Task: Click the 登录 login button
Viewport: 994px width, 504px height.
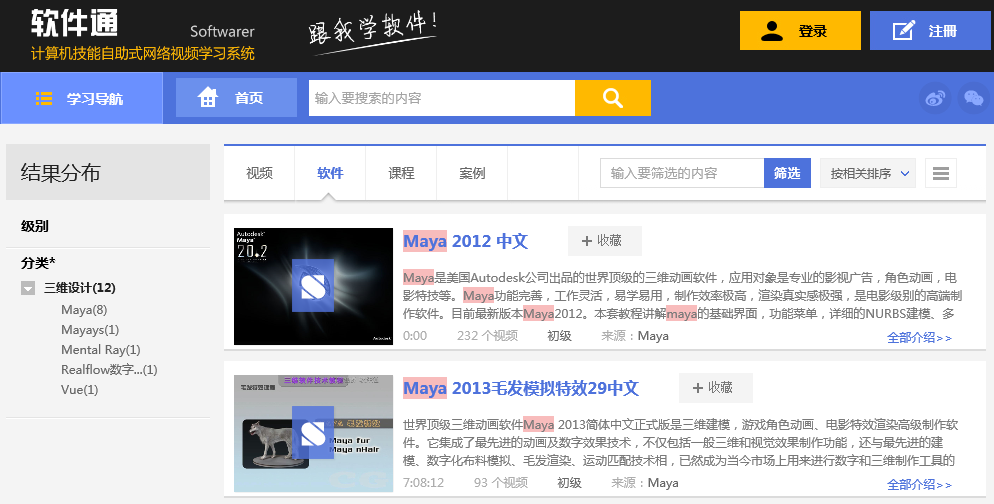Action: point(800,30)
